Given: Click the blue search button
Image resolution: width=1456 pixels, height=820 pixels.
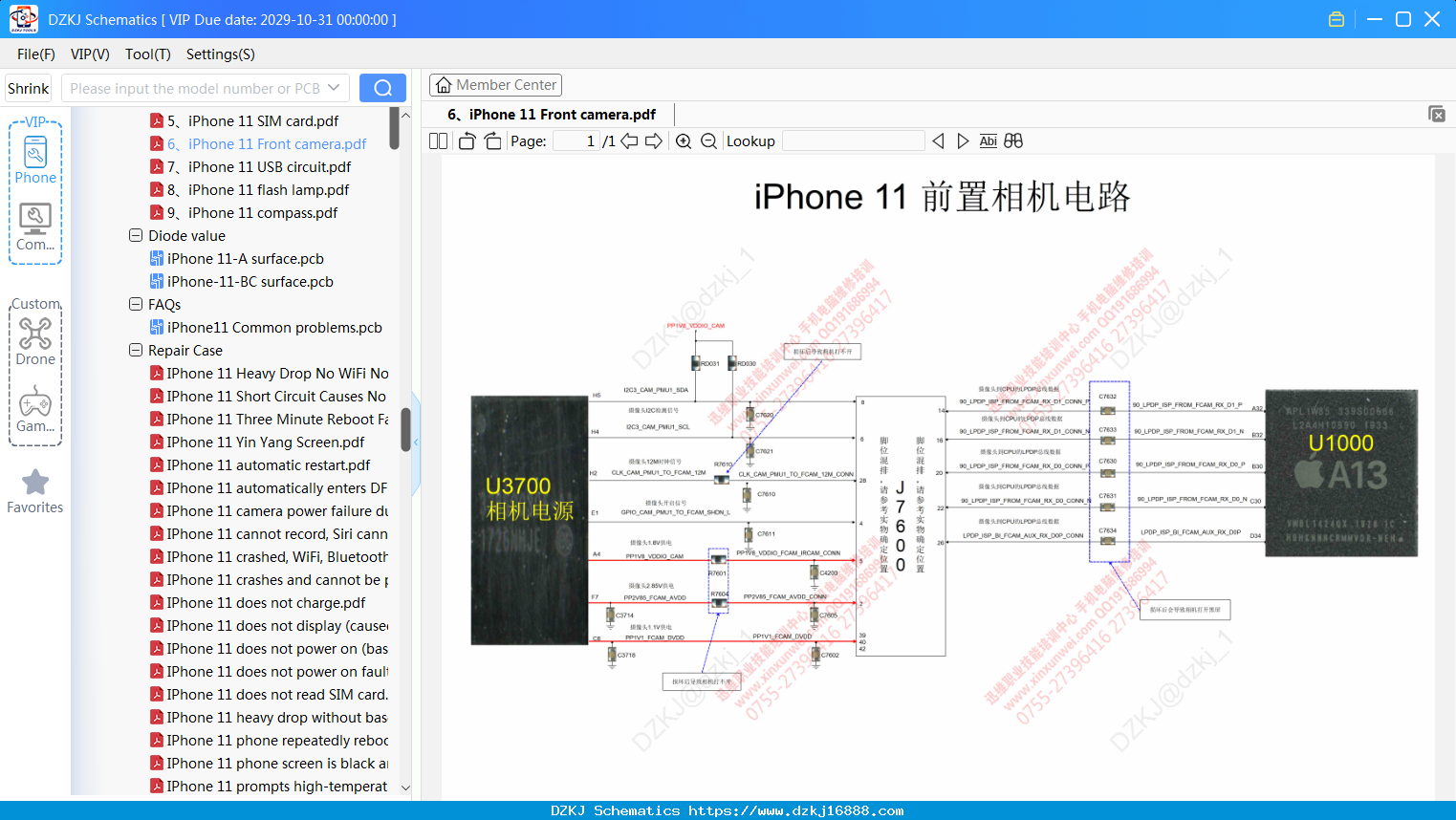Looking at the screenshot, I should 382,88.
